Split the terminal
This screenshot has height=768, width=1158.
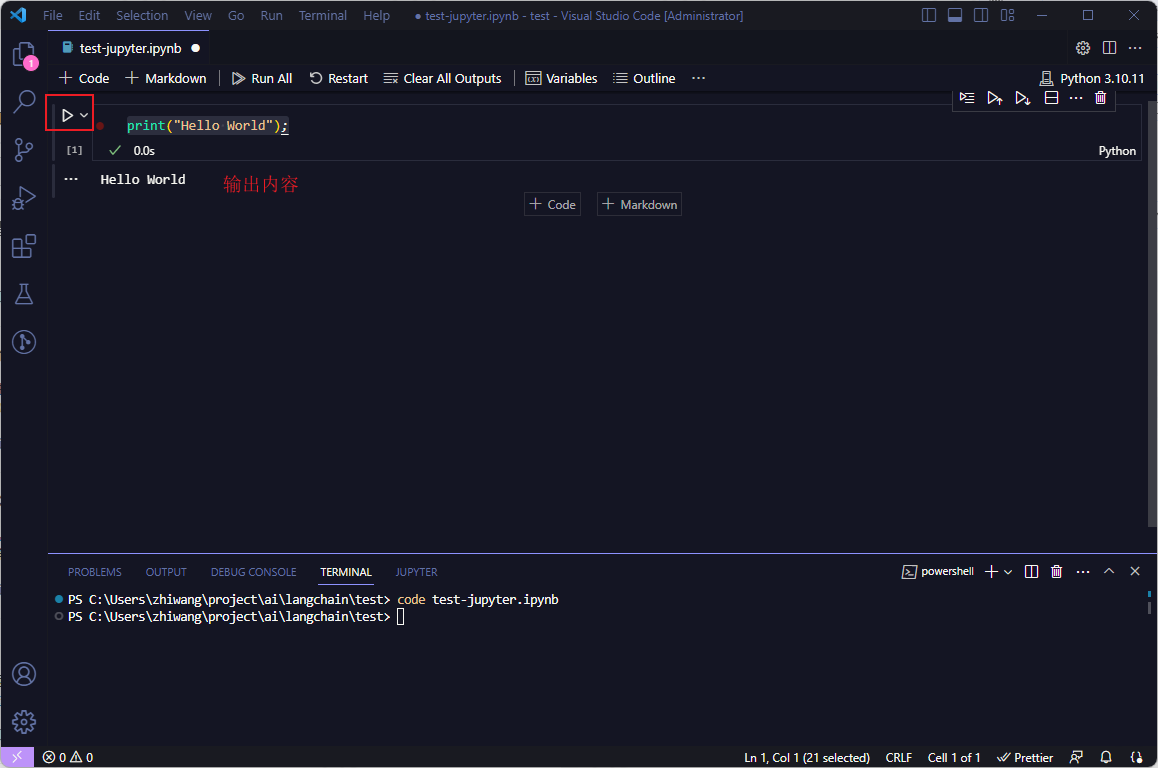click(x=1032, y=572)
